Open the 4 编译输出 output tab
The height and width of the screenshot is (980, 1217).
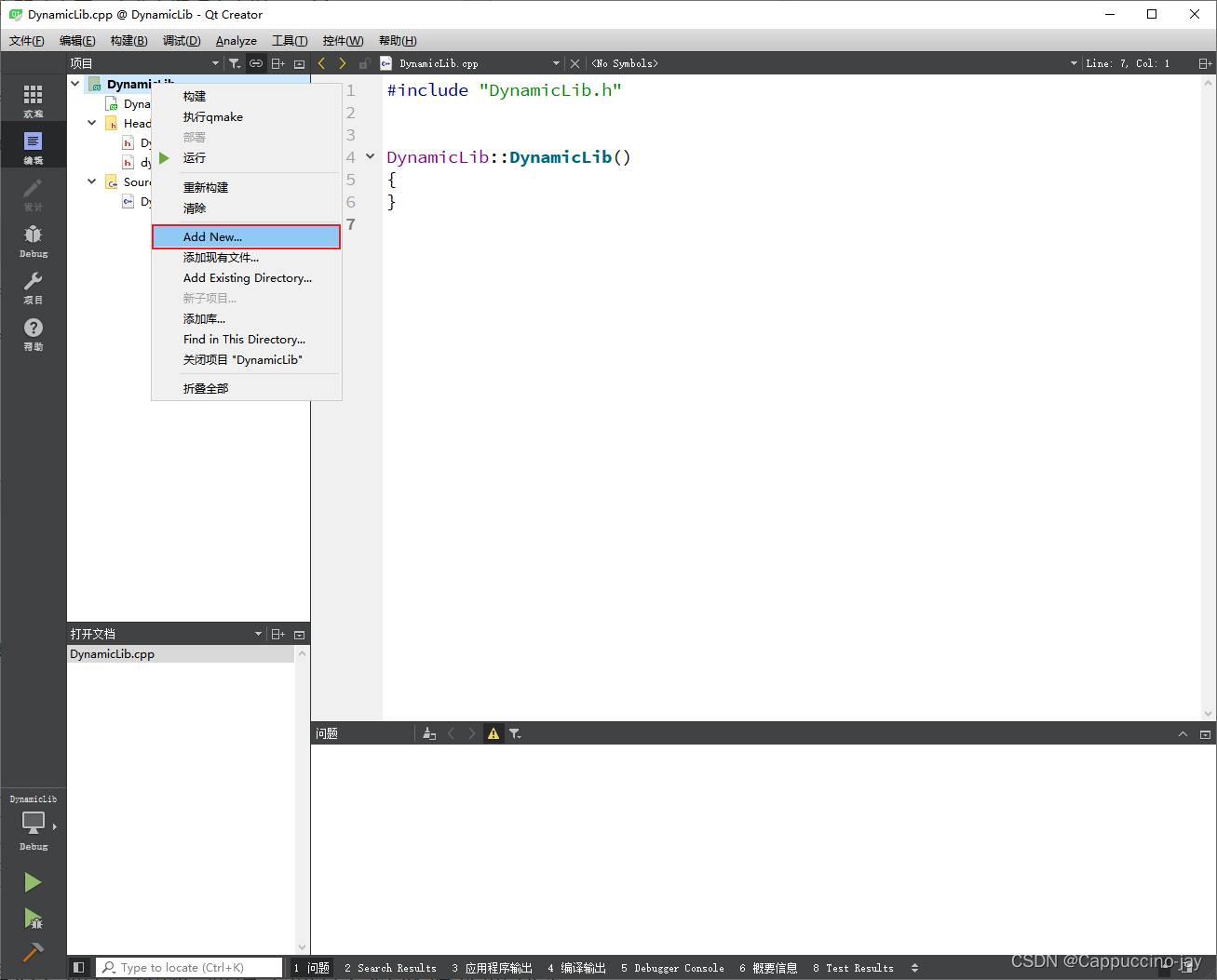[576, 968]
